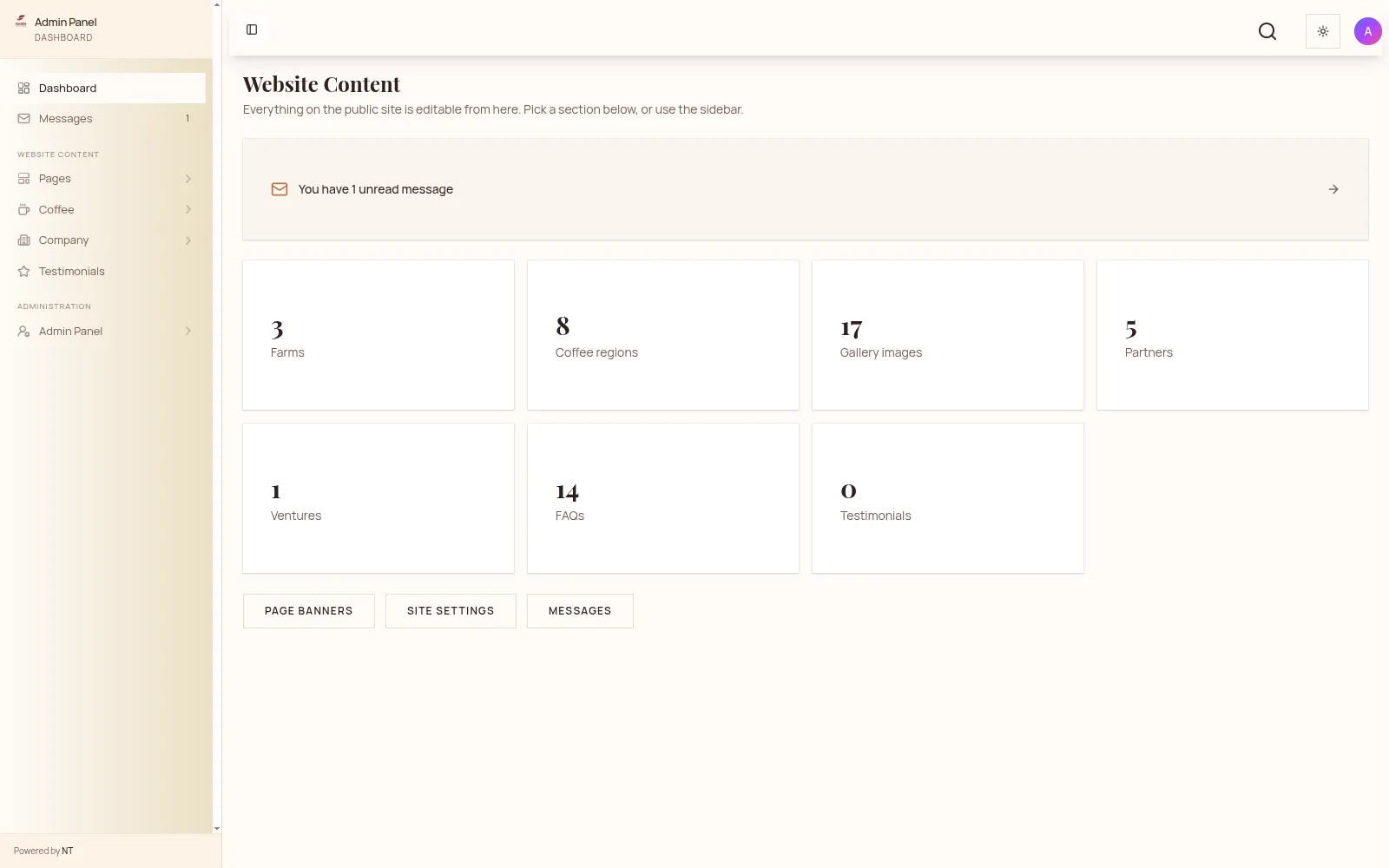Click the Messages unread count badge

click(188, 118)
